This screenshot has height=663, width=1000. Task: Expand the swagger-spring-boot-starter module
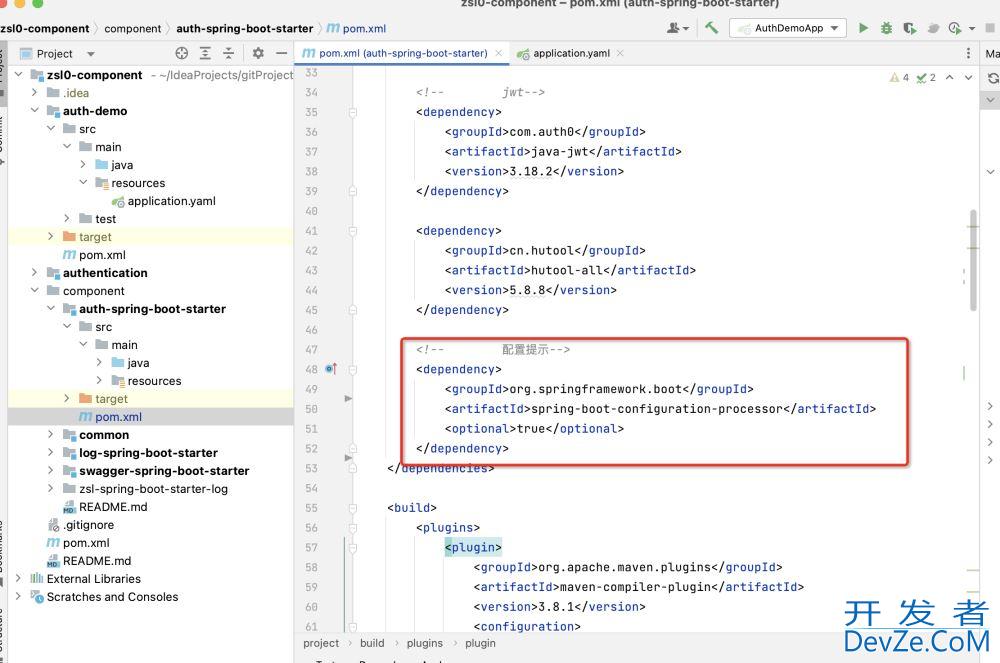point(51,470)
